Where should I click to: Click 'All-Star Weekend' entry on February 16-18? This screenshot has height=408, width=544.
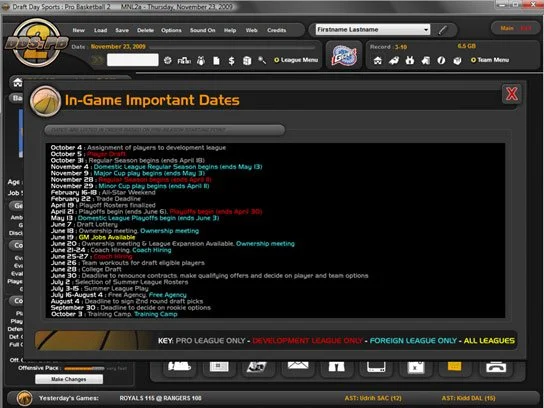point(129,193)
